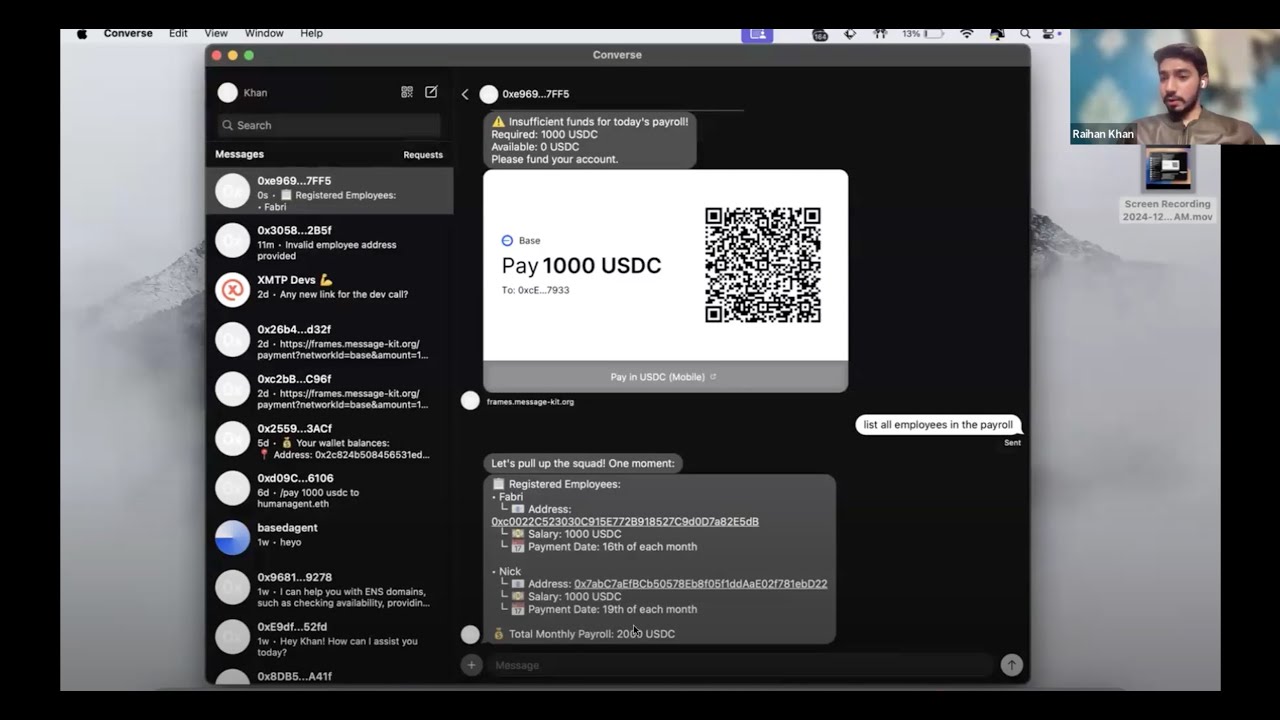Open Nick's wallet address link
The height and width of the screenshot is (720, 1280).
coord(700,584)
